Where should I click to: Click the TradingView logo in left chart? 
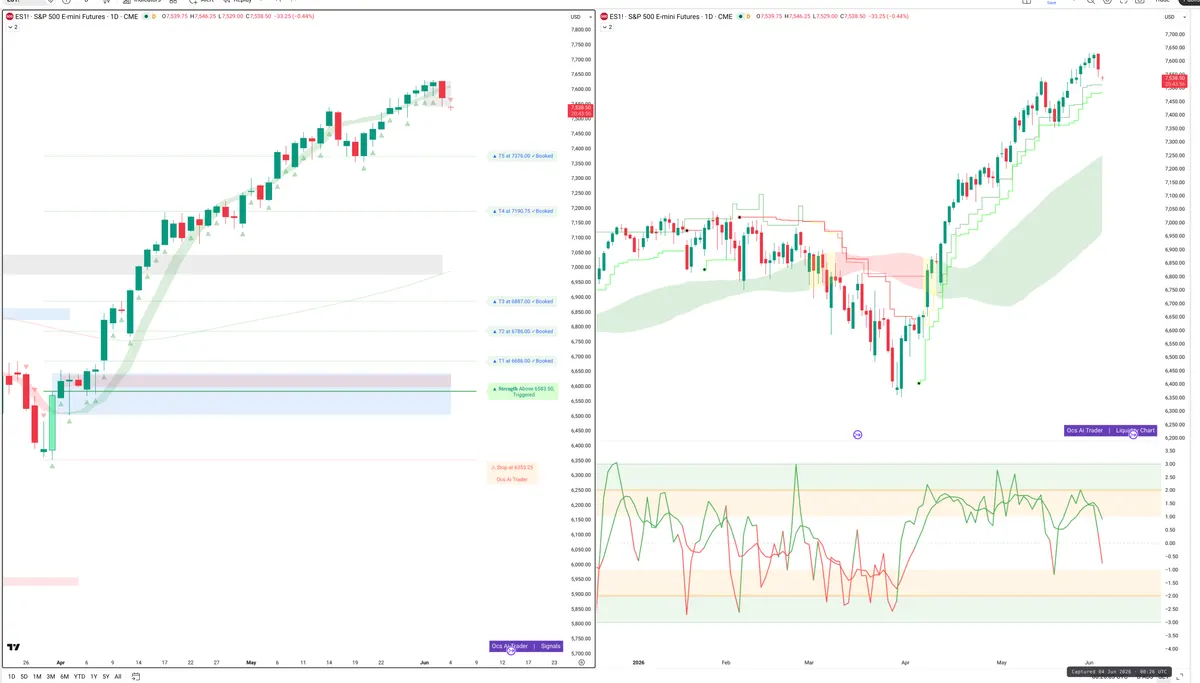click(14, 648)
